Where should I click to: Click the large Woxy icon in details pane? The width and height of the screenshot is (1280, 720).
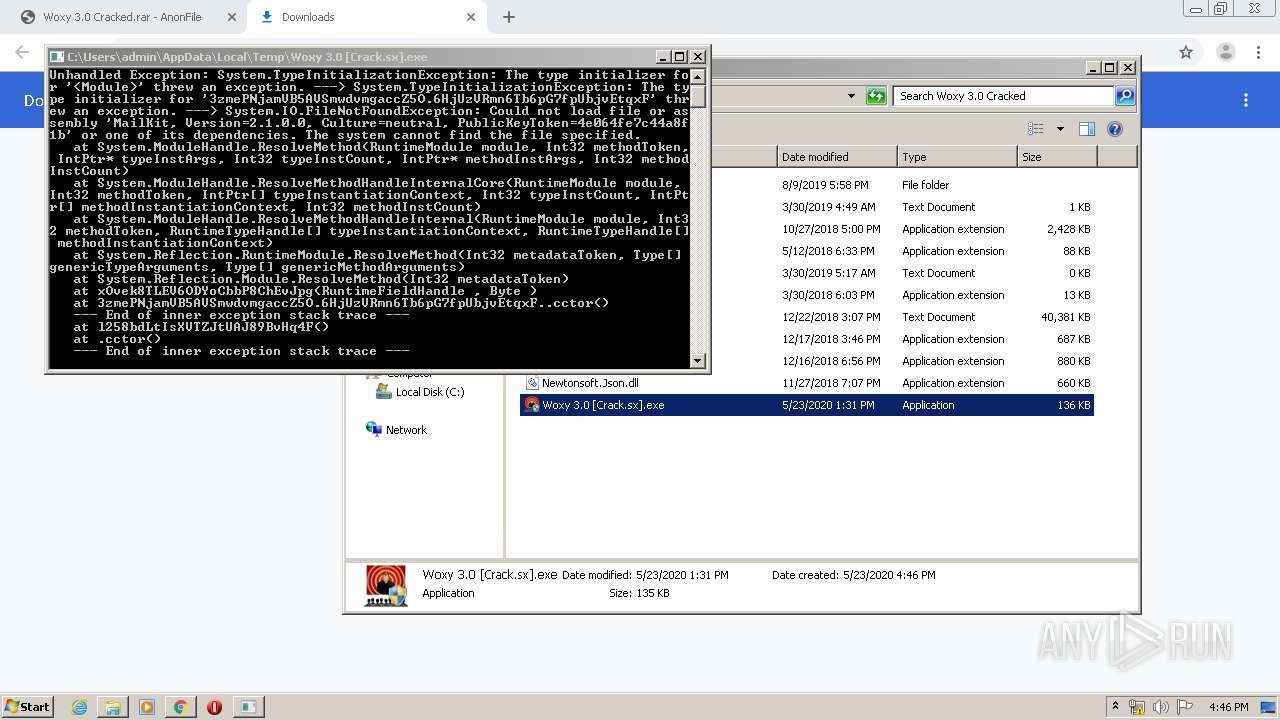coord(386,586)
